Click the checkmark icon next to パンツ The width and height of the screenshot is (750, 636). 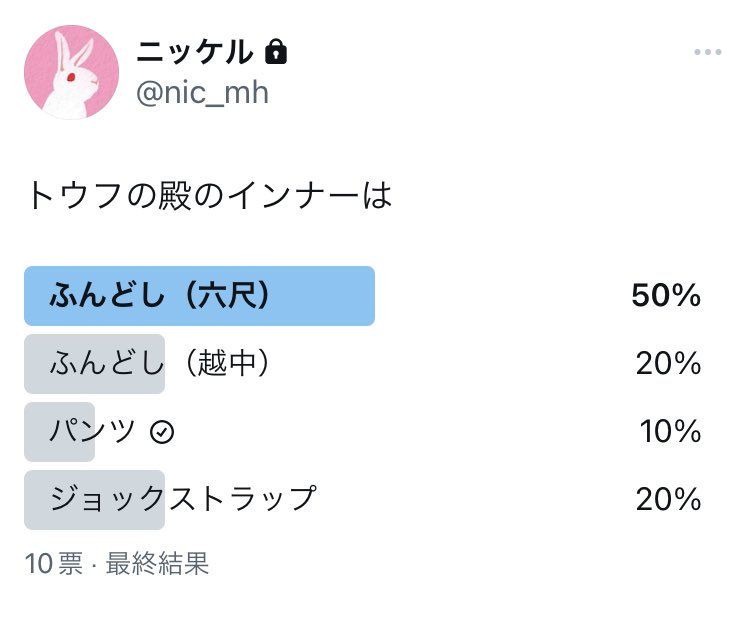162,432
